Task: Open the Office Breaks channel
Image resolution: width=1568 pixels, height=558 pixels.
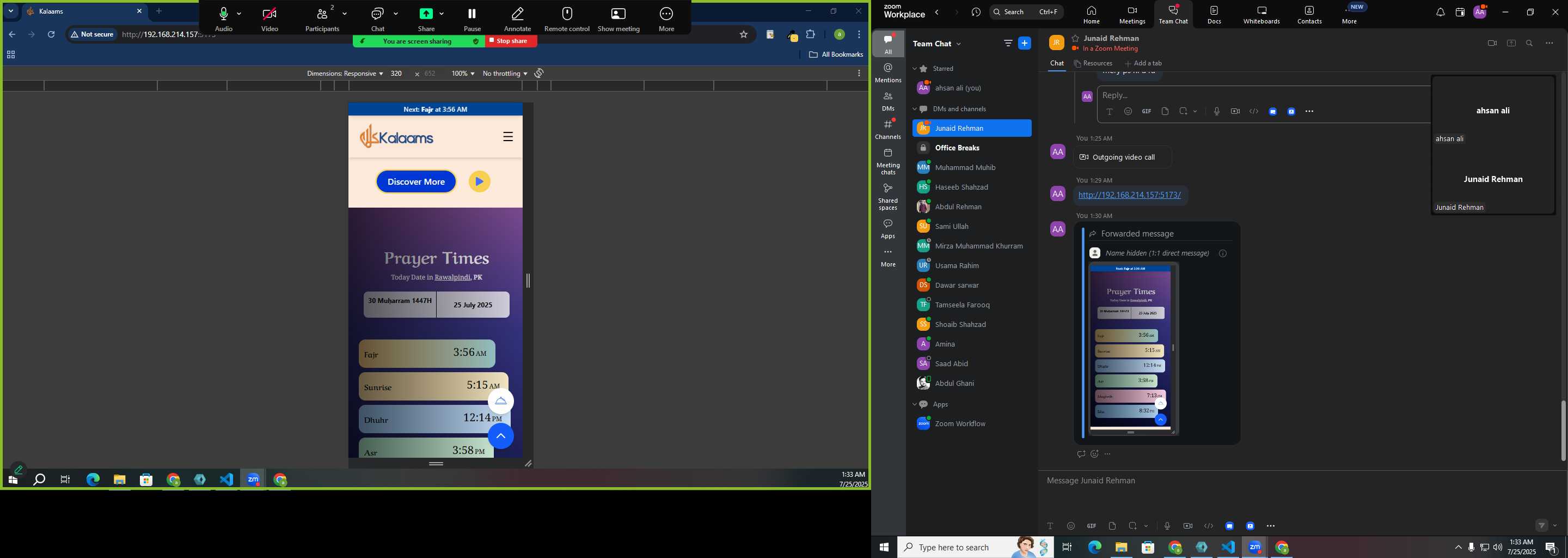Action: tap(972, 148)
